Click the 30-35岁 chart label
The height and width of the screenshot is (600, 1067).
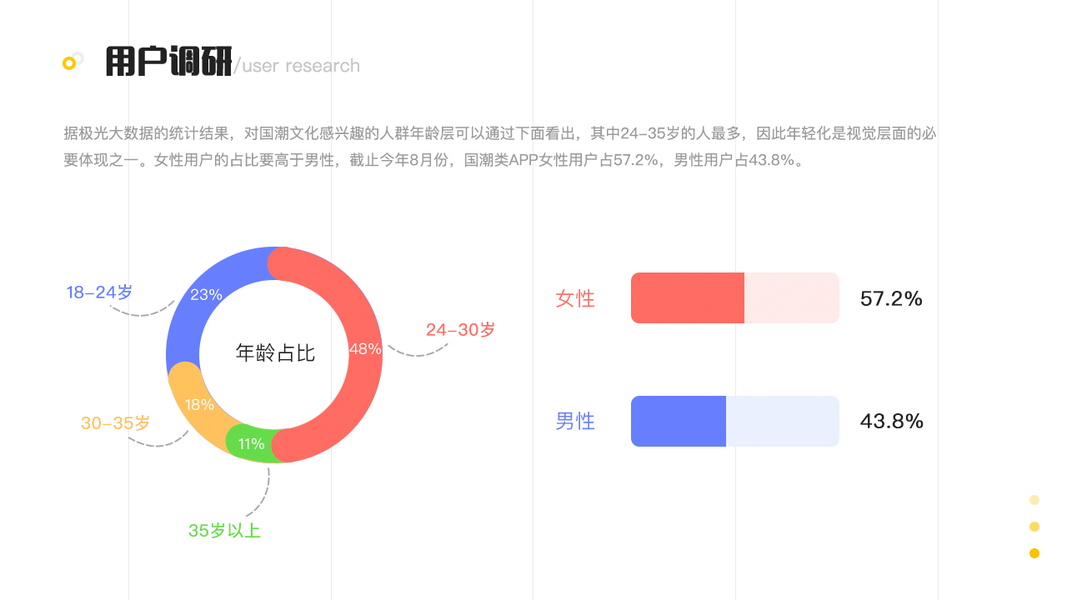coord(115,424)
